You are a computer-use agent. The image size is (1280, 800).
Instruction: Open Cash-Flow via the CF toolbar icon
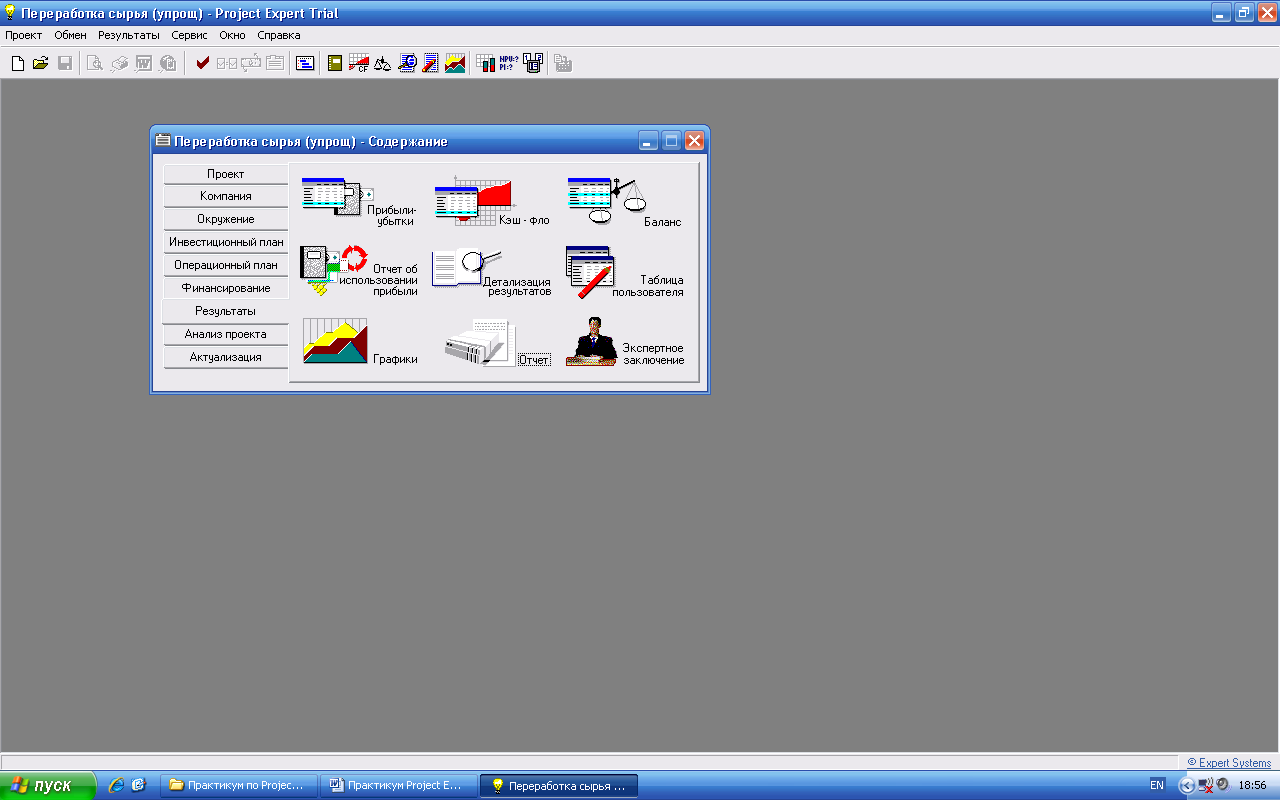click(359, 63)
